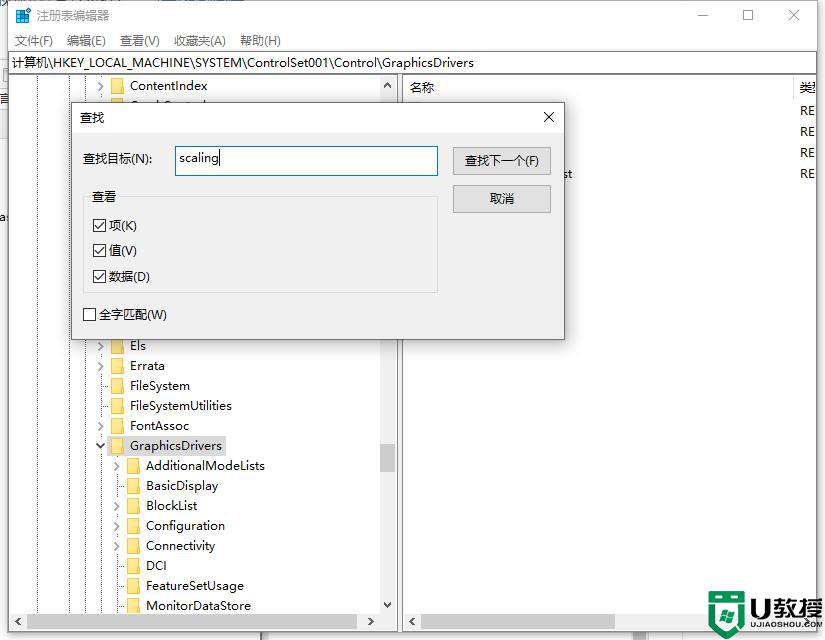
Task: Uncheck the 值(V) values checkbox
Action: pos(99,251)
